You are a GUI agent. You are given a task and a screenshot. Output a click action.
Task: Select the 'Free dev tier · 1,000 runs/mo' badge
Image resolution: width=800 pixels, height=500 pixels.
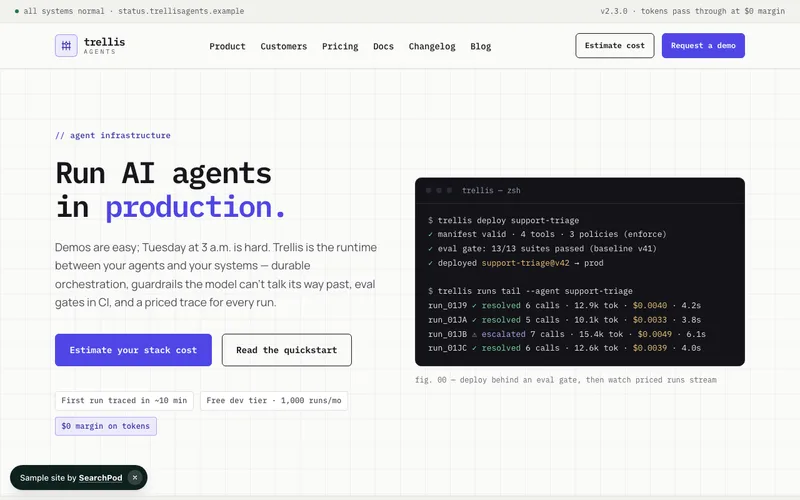274,401
